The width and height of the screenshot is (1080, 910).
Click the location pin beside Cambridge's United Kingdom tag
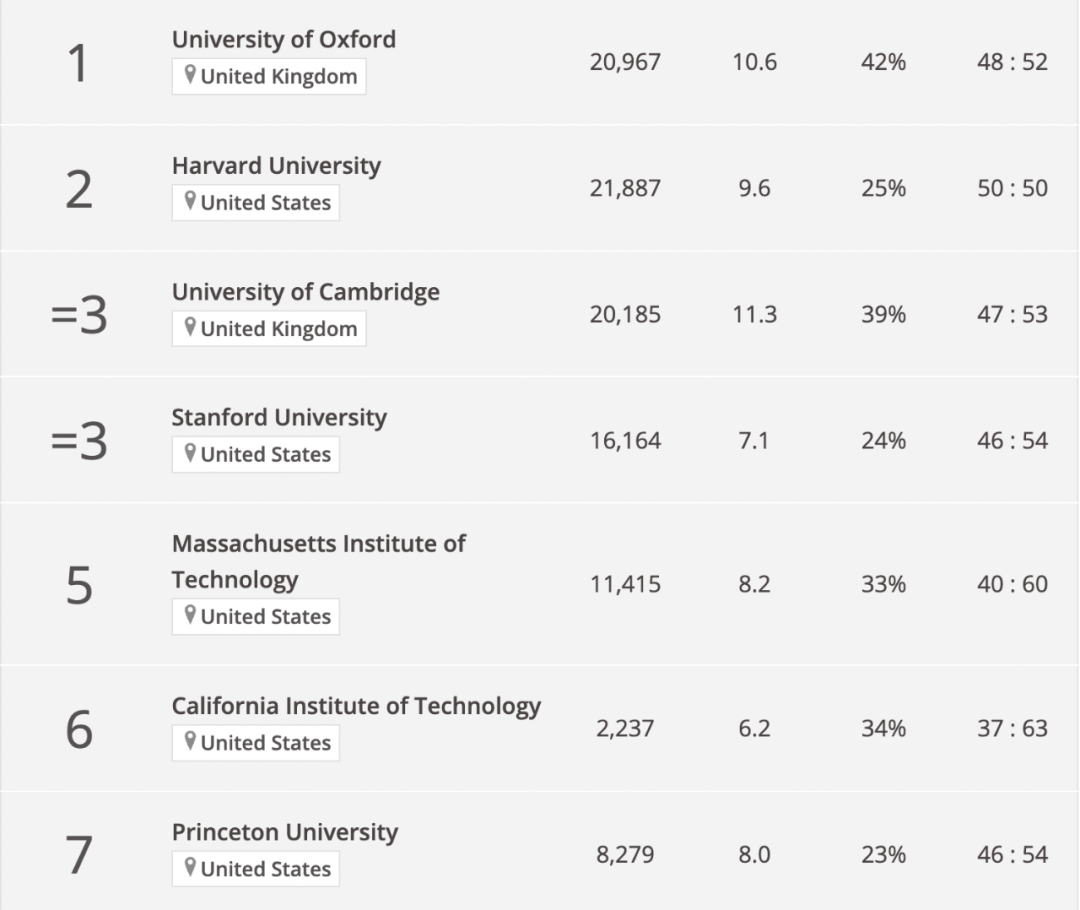click(190, 329)
